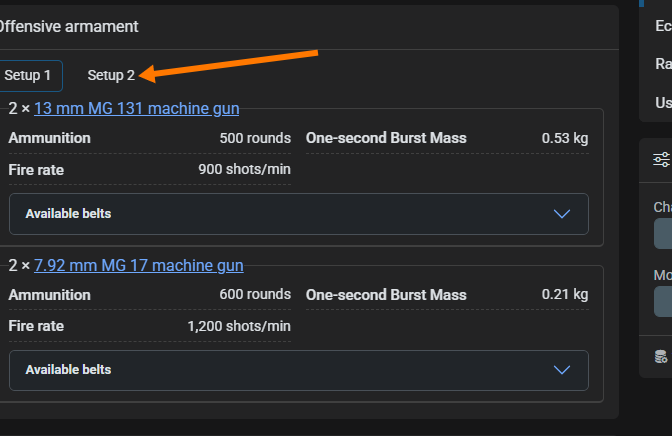Expand the MG 17 belts chevron arrow
Screen dimensions: 672x436
pos(562,370)
